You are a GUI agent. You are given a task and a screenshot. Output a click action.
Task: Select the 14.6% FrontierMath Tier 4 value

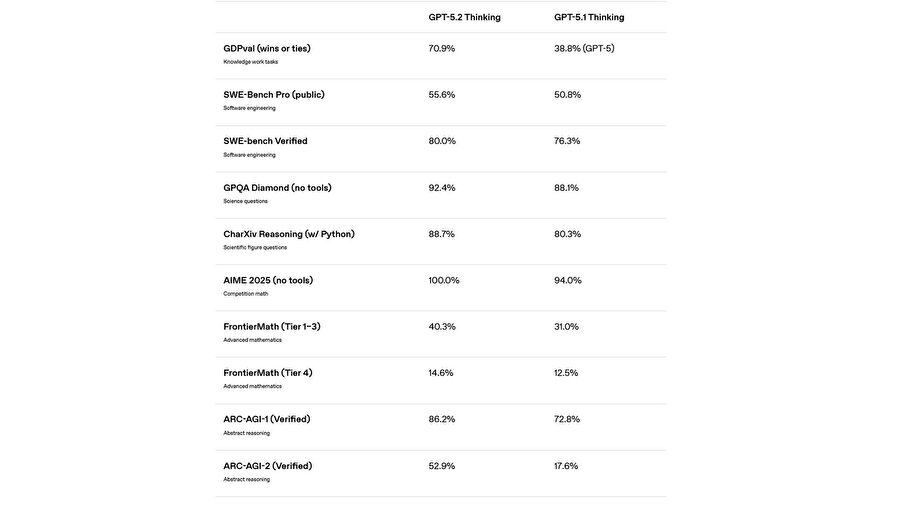pyautogui.click(x=441, y=373)
